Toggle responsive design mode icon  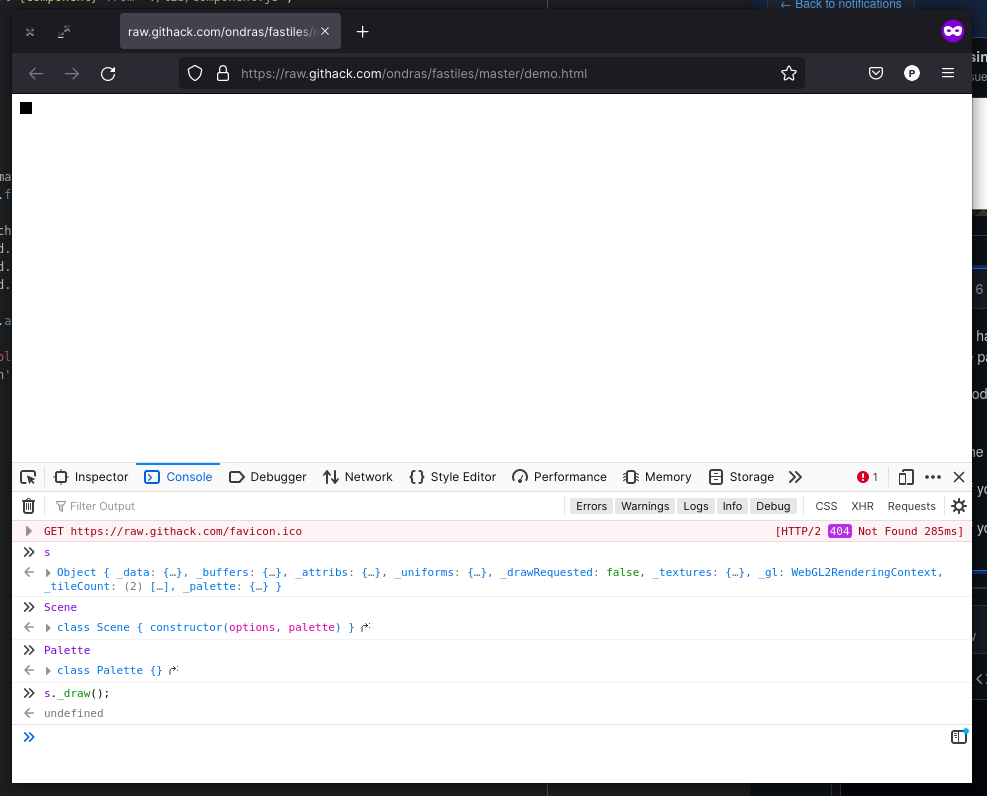[x=906, y=477]
